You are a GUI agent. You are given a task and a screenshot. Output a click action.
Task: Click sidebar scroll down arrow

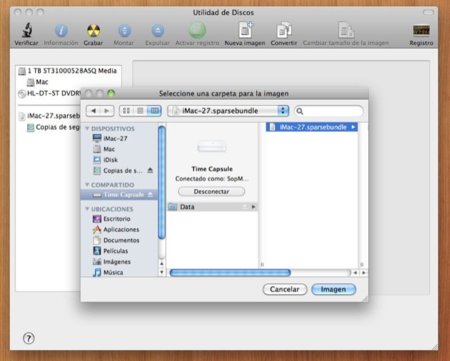(162, 272)
